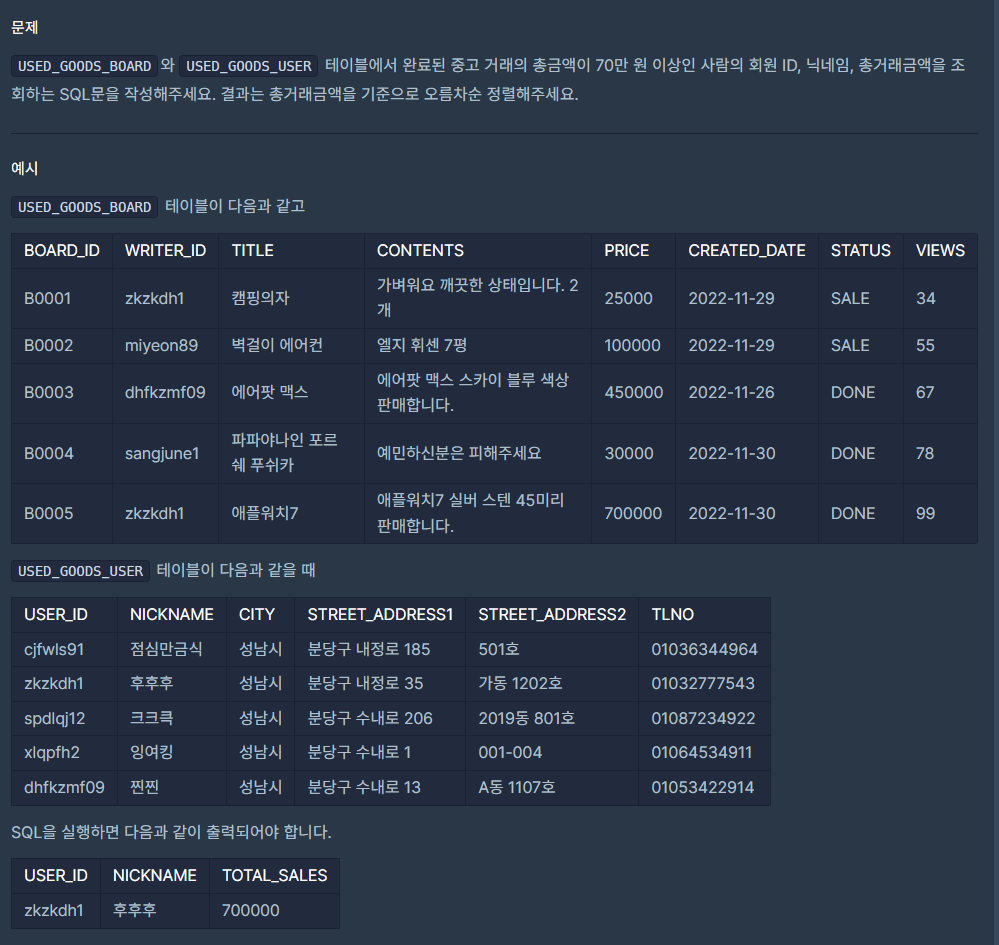Click phone number 01036344964
Viewport: 999px width, 945px height.
click(704, 649)
